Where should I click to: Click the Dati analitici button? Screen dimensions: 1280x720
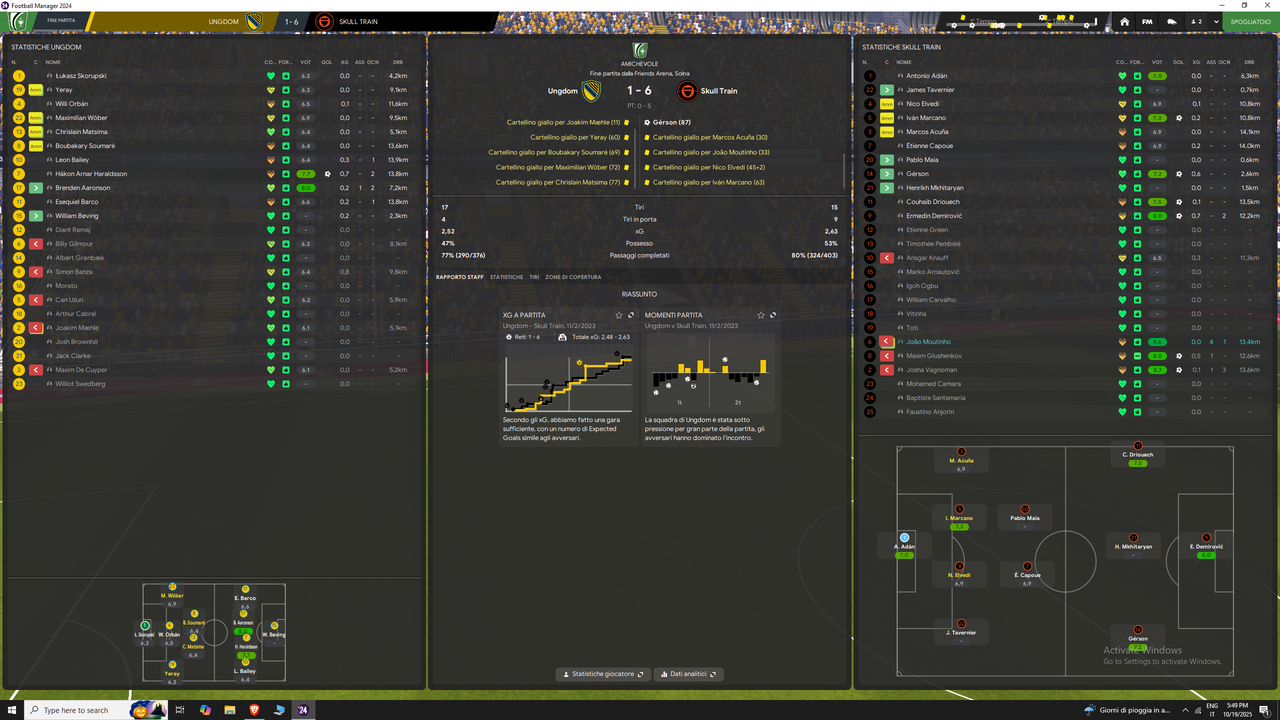click(691, 674)
